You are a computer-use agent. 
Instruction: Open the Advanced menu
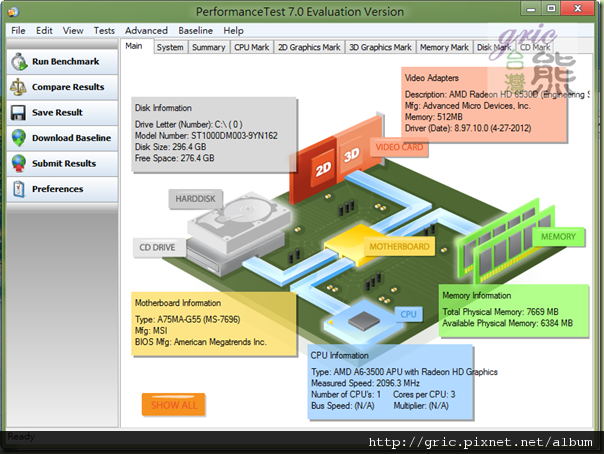[146, 30]
